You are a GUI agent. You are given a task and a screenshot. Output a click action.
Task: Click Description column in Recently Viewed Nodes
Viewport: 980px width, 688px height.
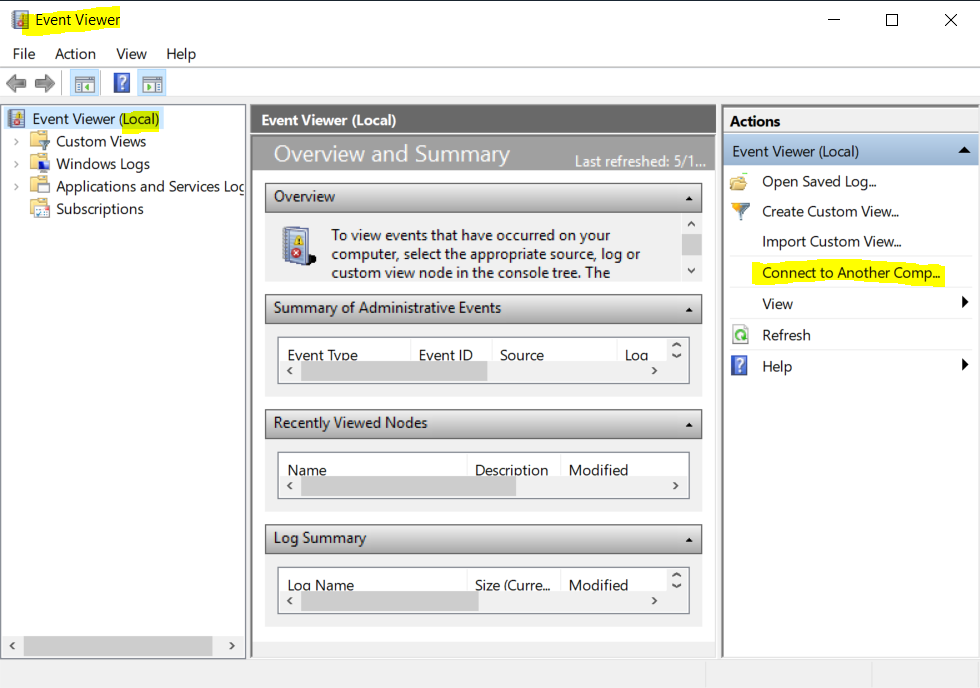click(511, 470)
